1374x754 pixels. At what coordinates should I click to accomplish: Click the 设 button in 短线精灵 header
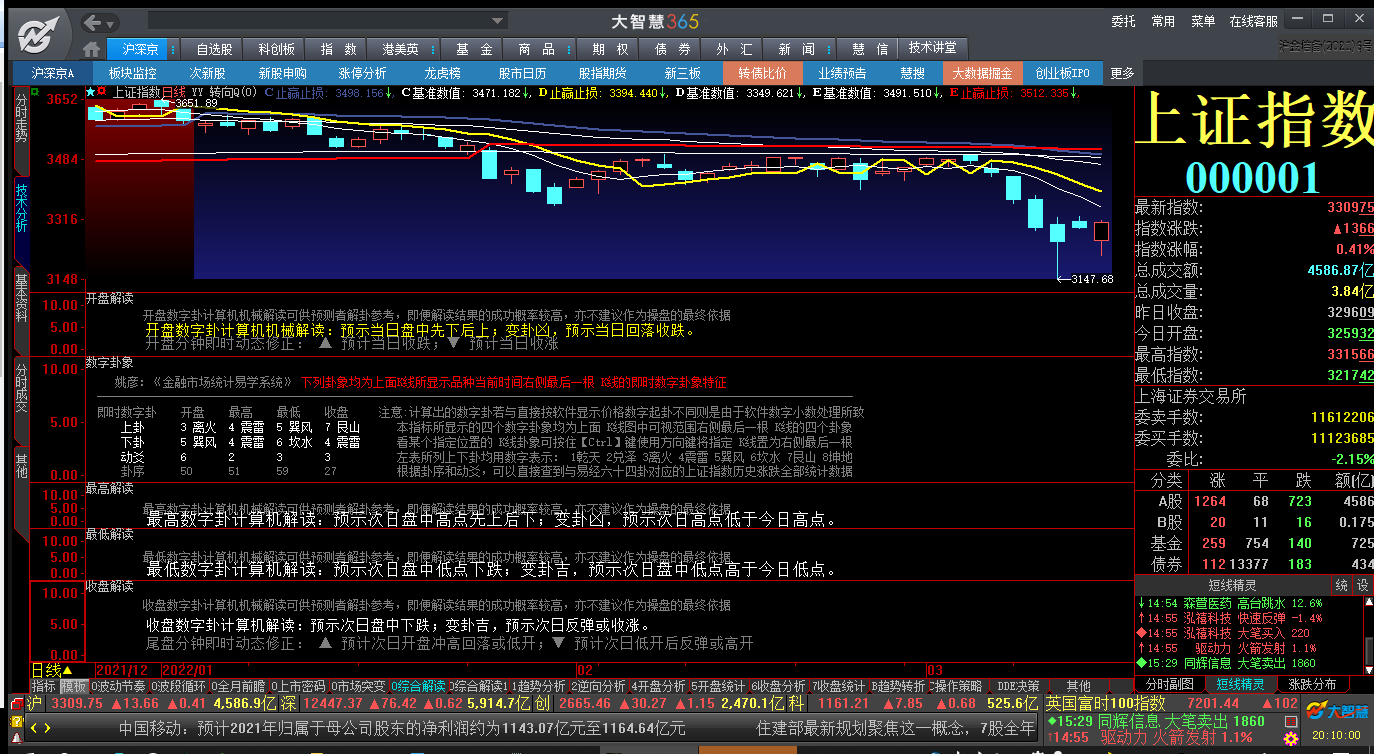(x=1363, y=585)
